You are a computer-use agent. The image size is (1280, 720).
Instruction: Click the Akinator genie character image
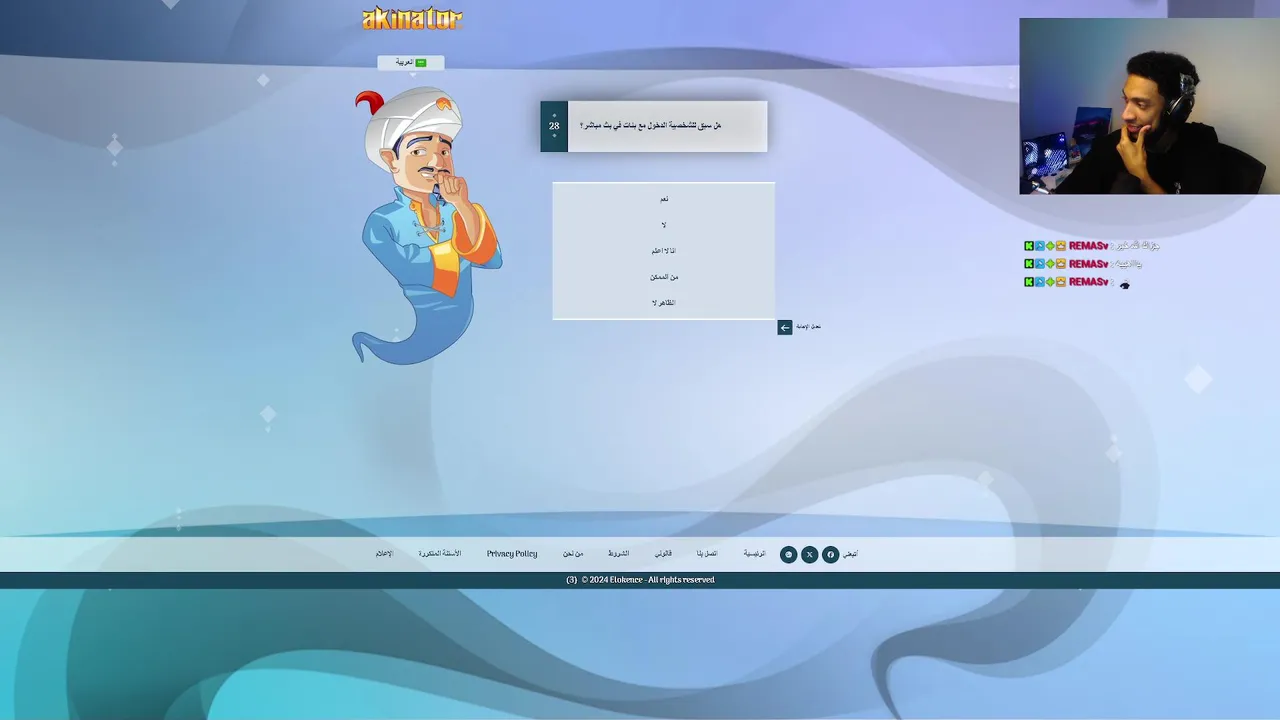point(427,226)
